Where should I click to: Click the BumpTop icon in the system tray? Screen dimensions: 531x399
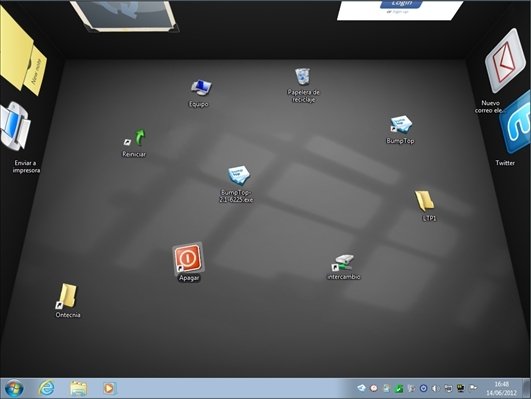point(361,388)
